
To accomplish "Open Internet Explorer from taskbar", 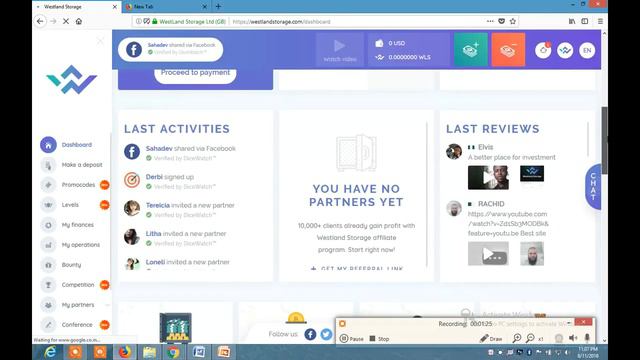I will point(50,352).
